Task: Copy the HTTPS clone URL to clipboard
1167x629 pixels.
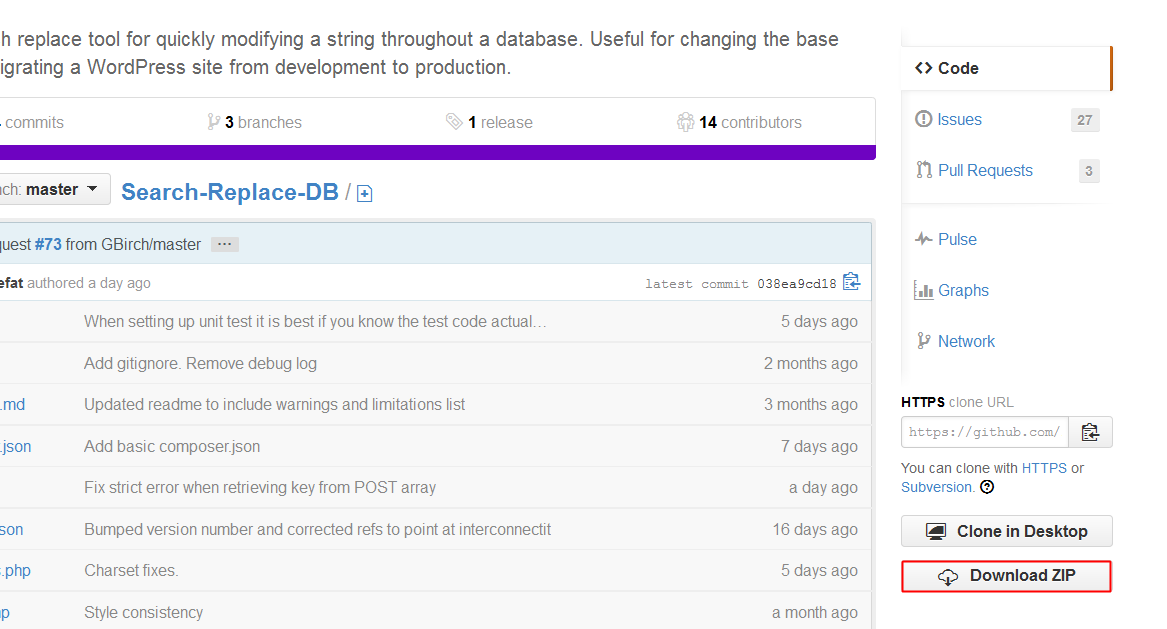Action: [x=1090, y=432]
